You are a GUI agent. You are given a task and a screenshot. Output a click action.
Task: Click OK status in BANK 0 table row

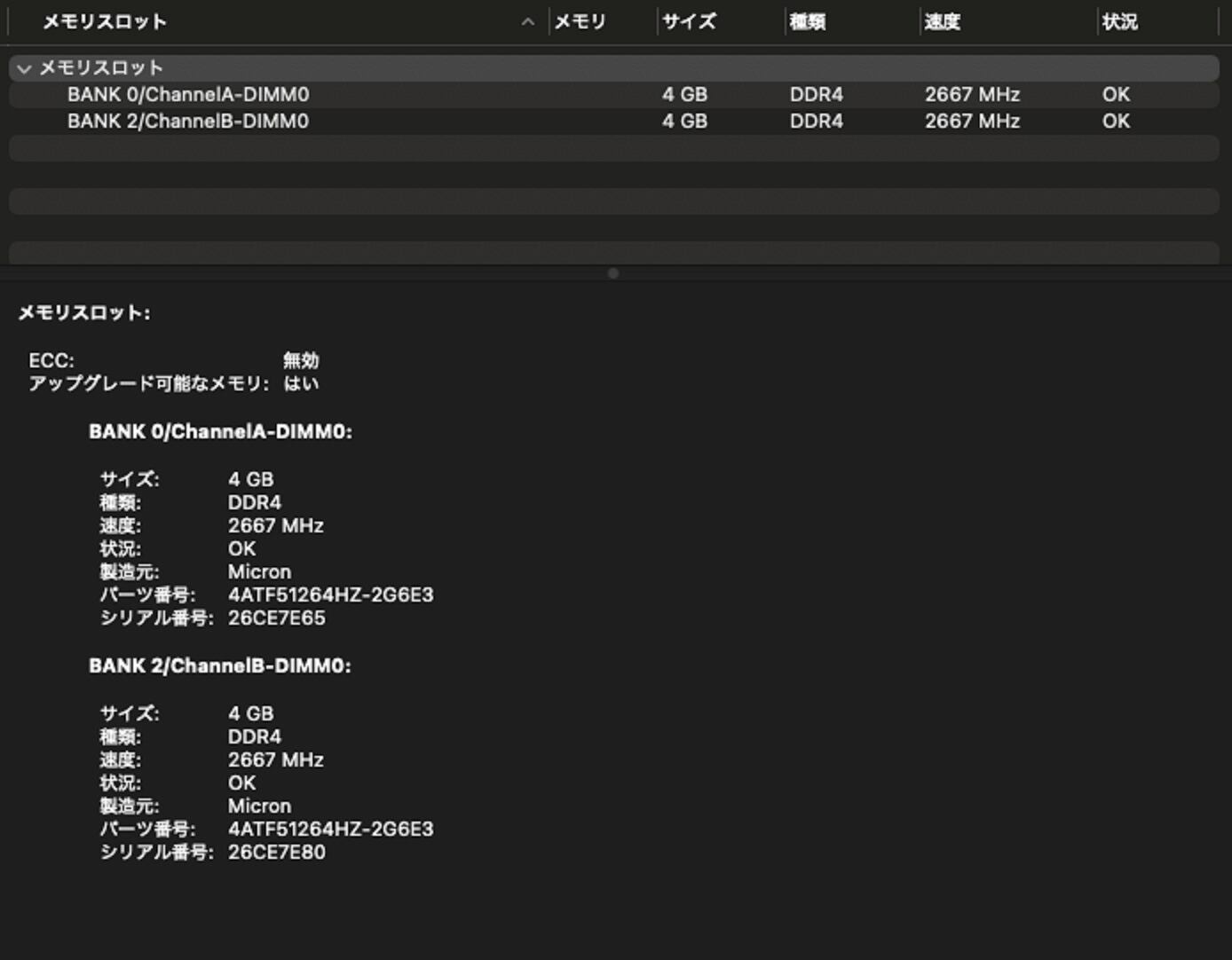point(1116,95)
